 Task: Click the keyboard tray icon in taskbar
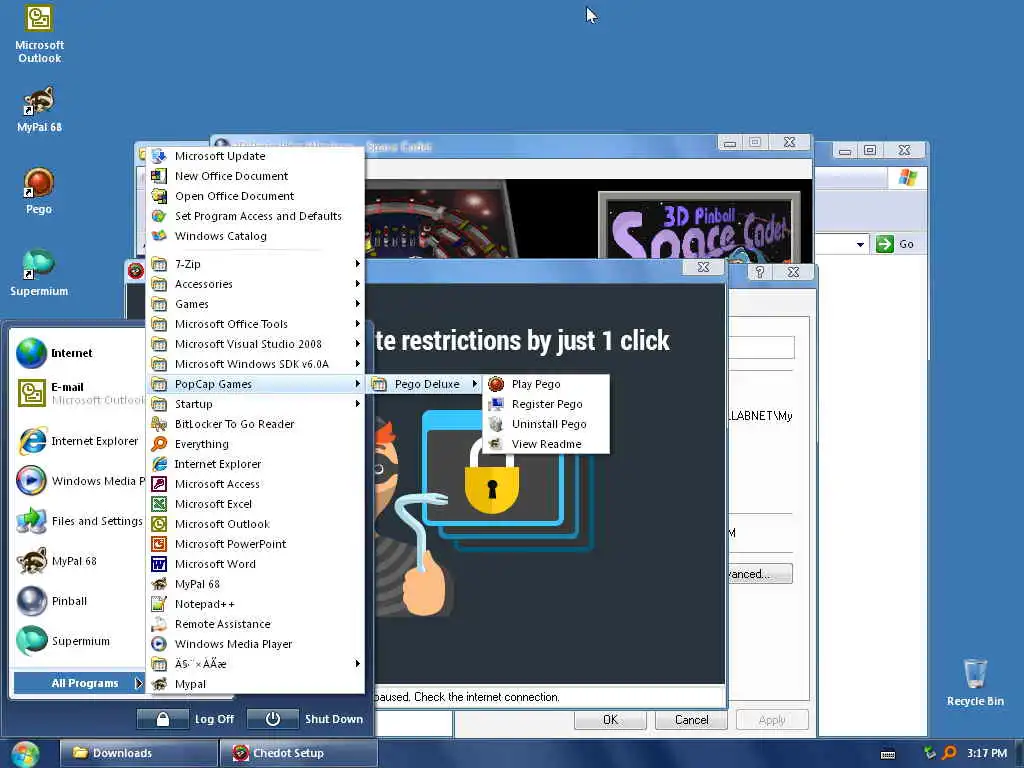point(888,754)
